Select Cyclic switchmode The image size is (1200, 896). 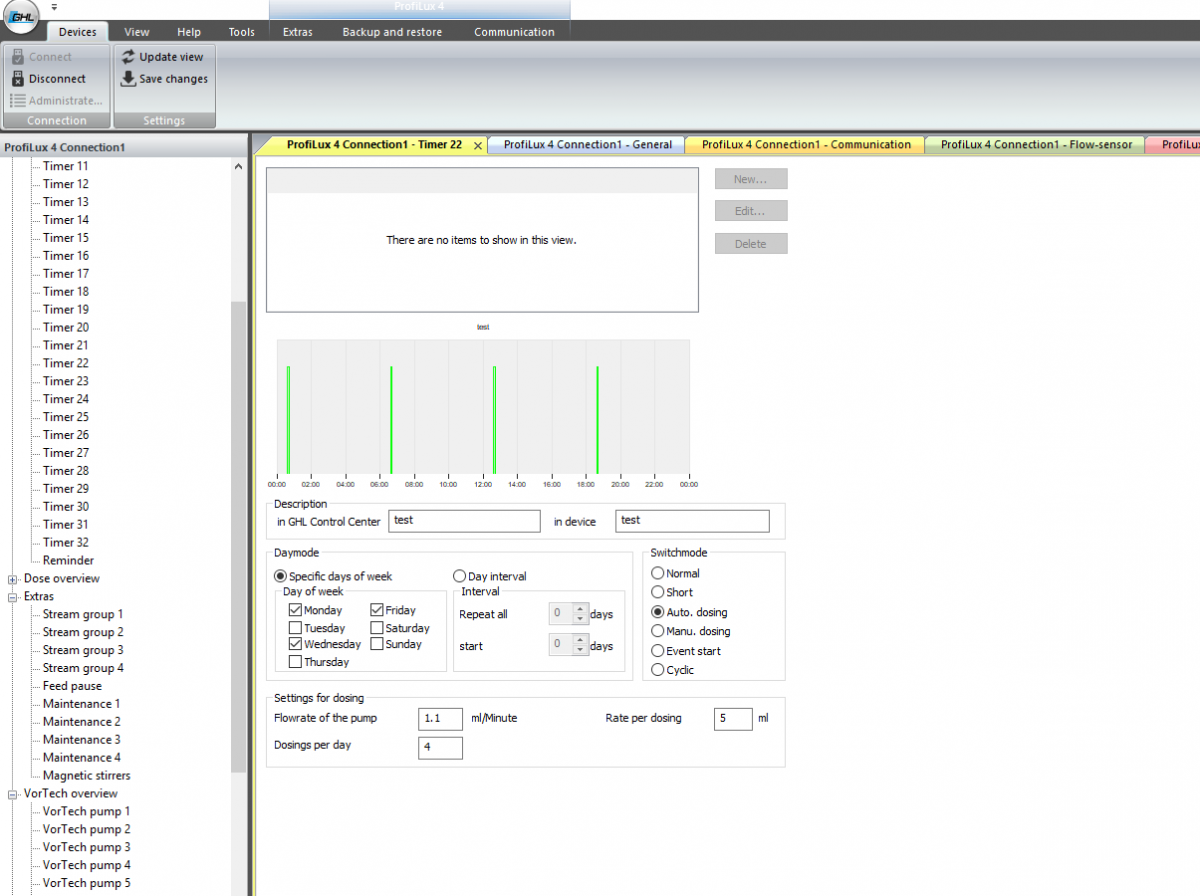[657, 670]
